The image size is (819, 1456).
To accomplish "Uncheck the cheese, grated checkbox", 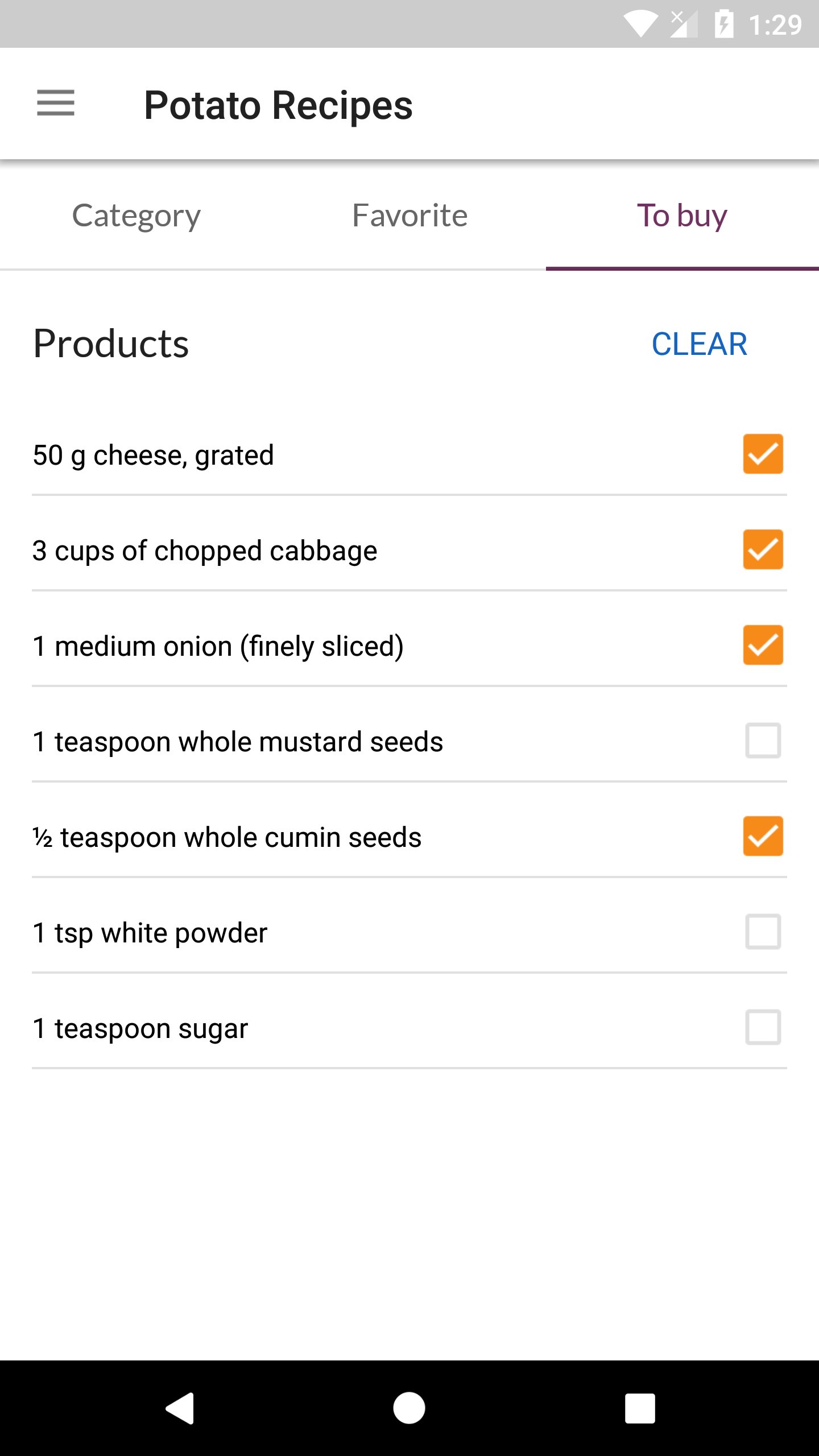I will tap(763, 454).
